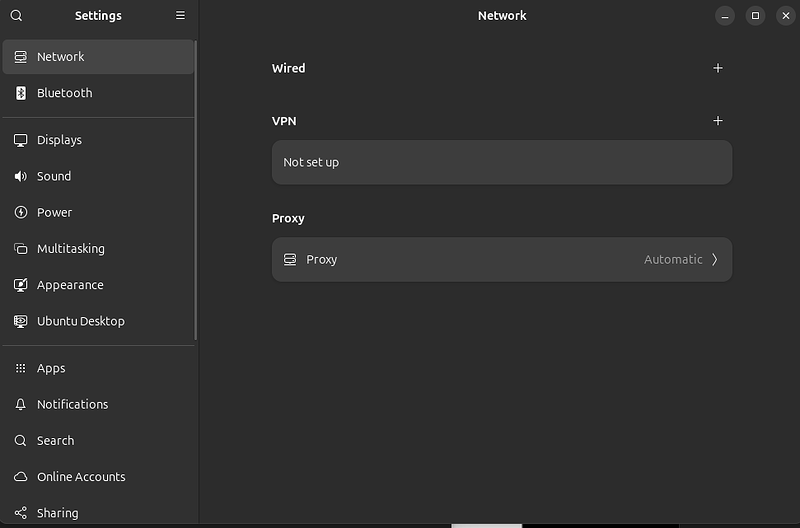Viewport: 800px width, 528px height.
Task: Click the Displays monitor icon
Action: pyautogui.click(x=20, y=140)
